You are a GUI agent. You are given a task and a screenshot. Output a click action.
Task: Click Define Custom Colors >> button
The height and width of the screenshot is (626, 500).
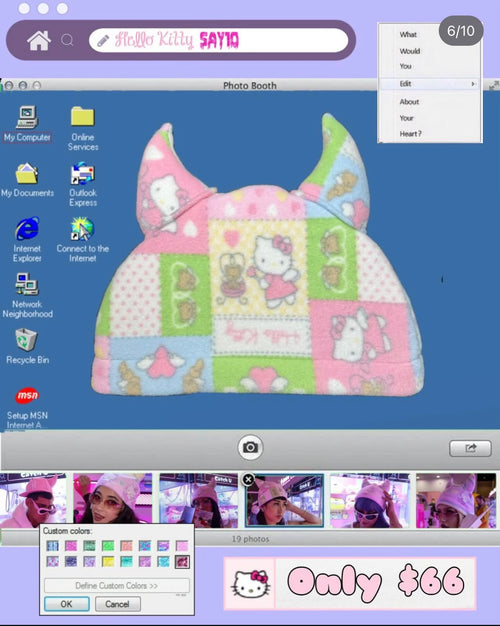[x=117, y=586]
